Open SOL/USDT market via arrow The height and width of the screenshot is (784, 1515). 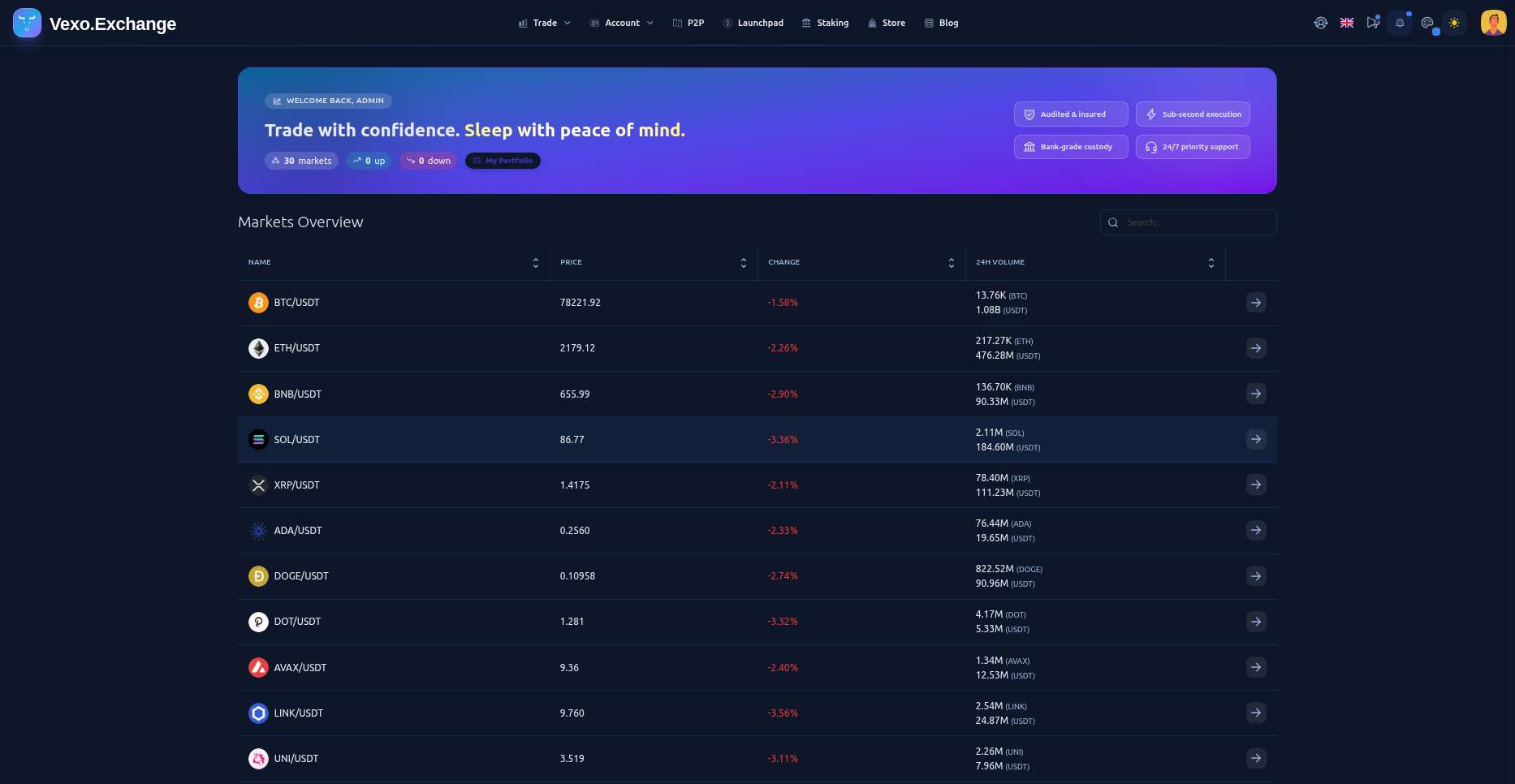click(x=1256, y=439)
